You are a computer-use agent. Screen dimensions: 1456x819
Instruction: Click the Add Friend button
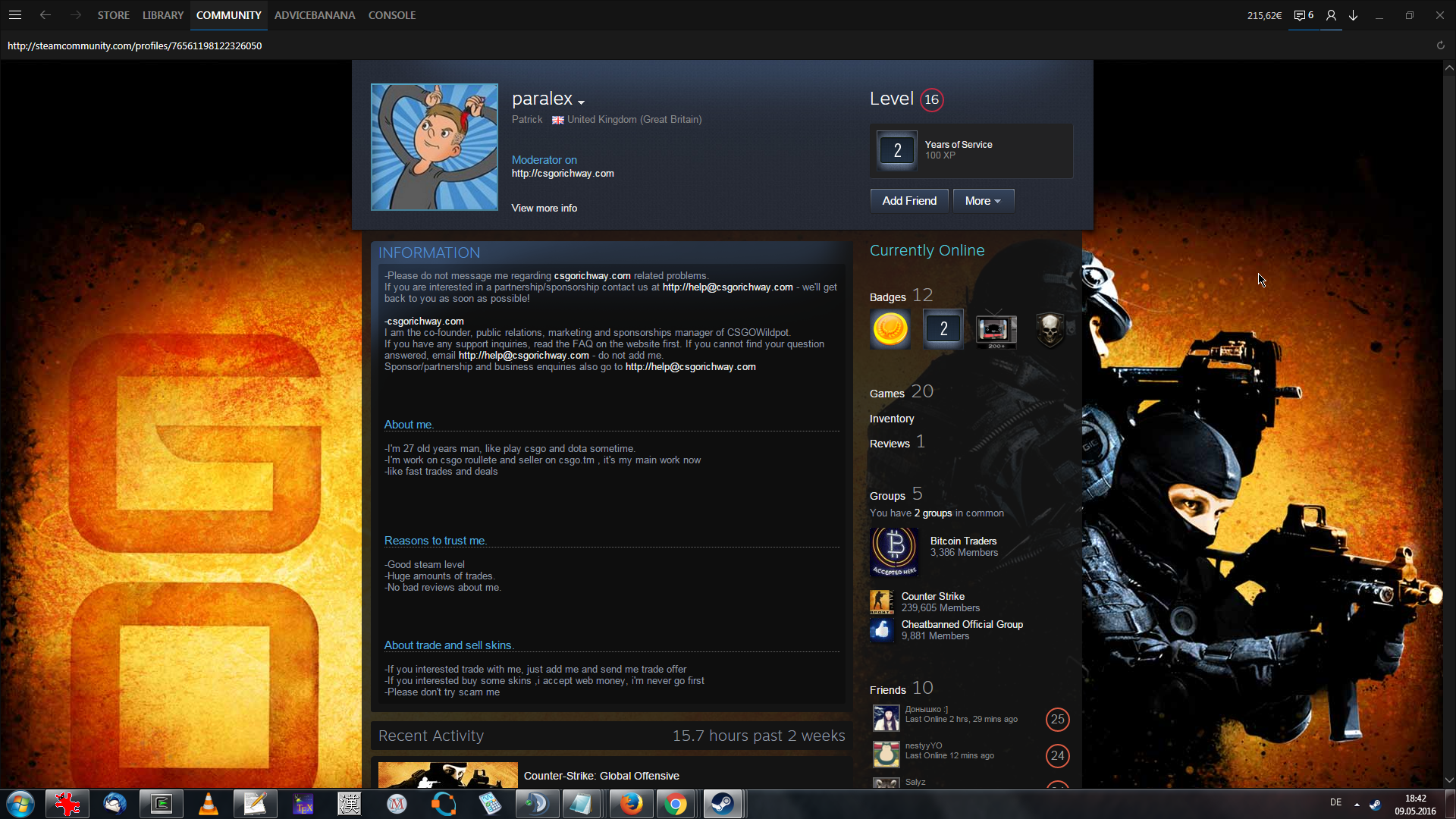coord(908,201)
